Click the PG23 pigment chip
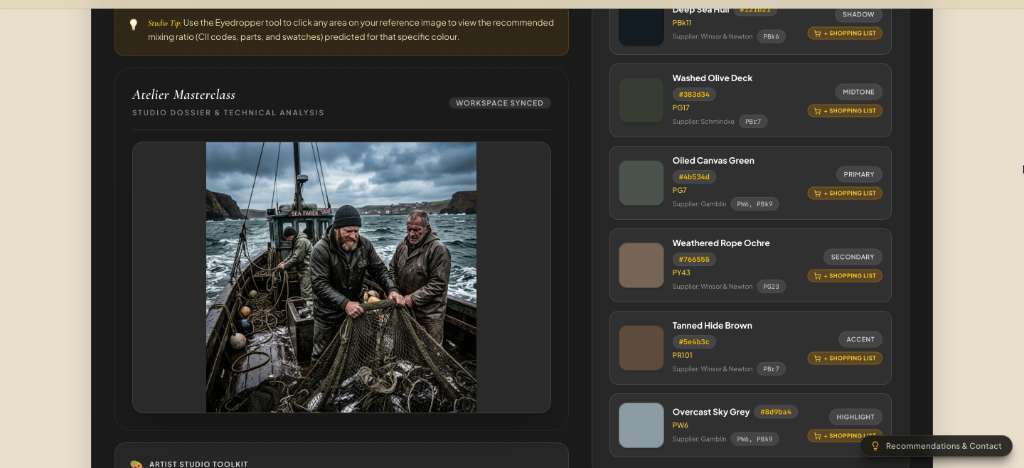 tap(771, 287)
